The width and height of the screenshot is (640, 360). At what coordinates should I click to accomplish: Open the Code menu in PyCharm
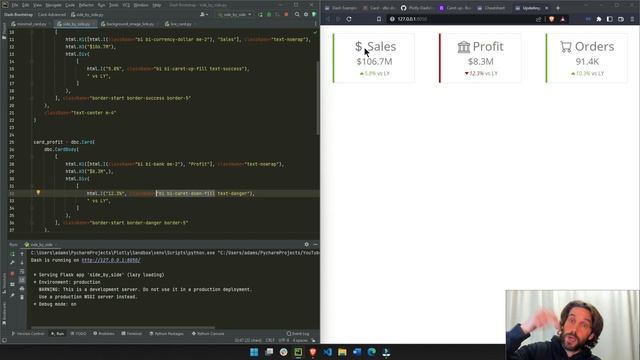[x=70, y=5]
